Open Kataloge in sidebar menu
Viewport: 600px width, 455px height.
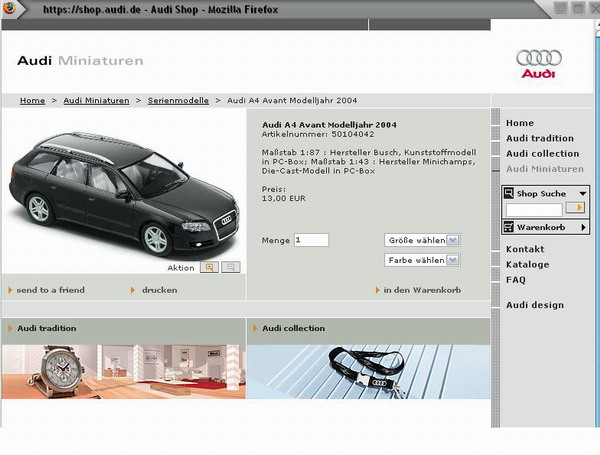pyautogui.click(x=528, y=264)
